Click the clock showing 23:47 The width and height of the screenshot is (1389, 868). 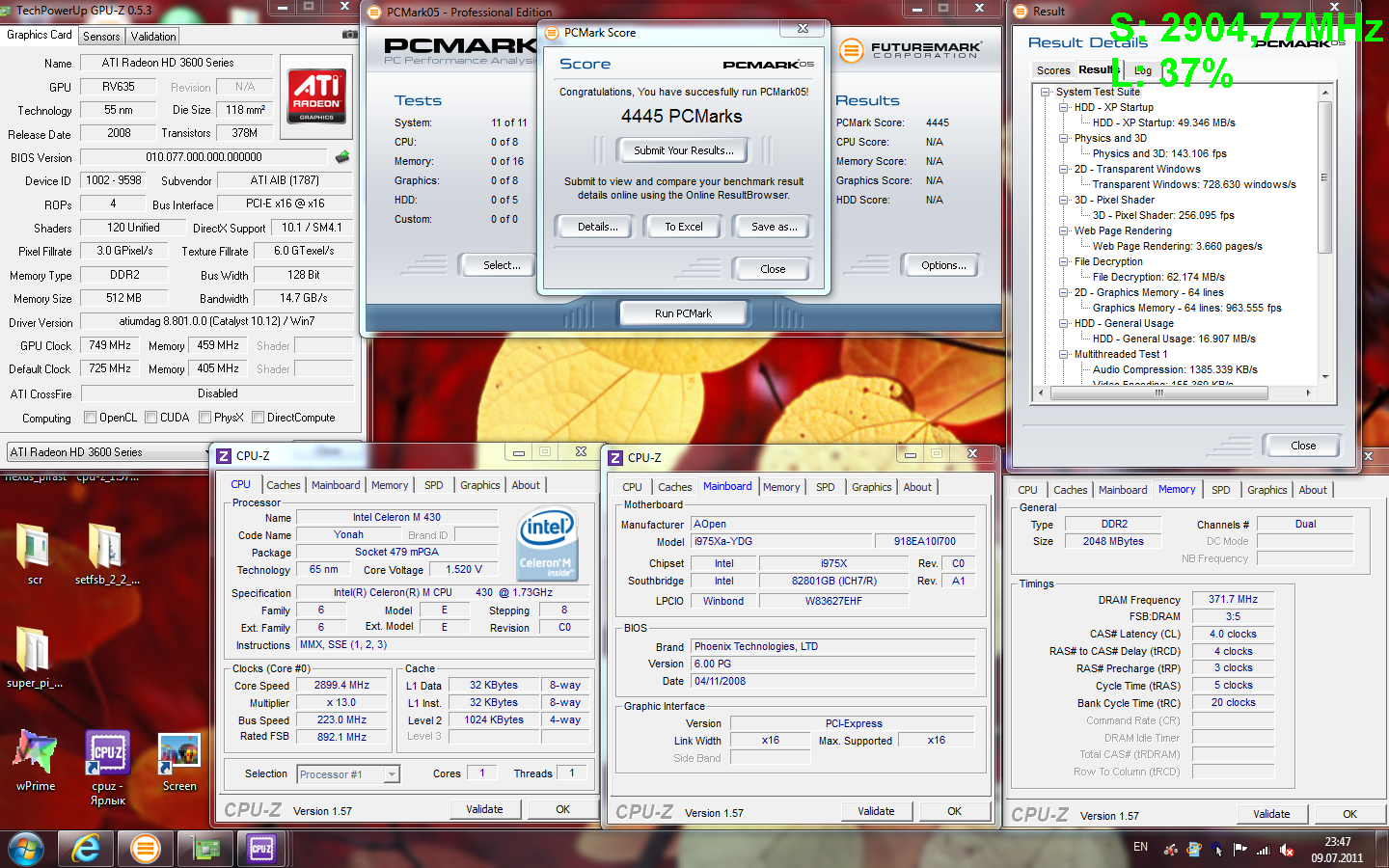pos(1337,842)
